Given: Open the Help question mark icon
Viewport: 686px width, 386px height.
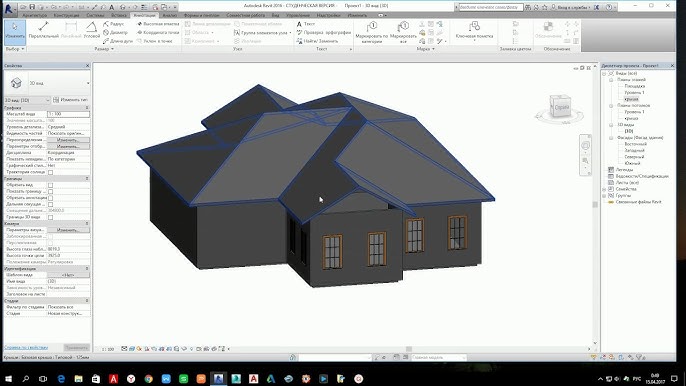Looking at the screenshot, I should [x=609, y=7].
